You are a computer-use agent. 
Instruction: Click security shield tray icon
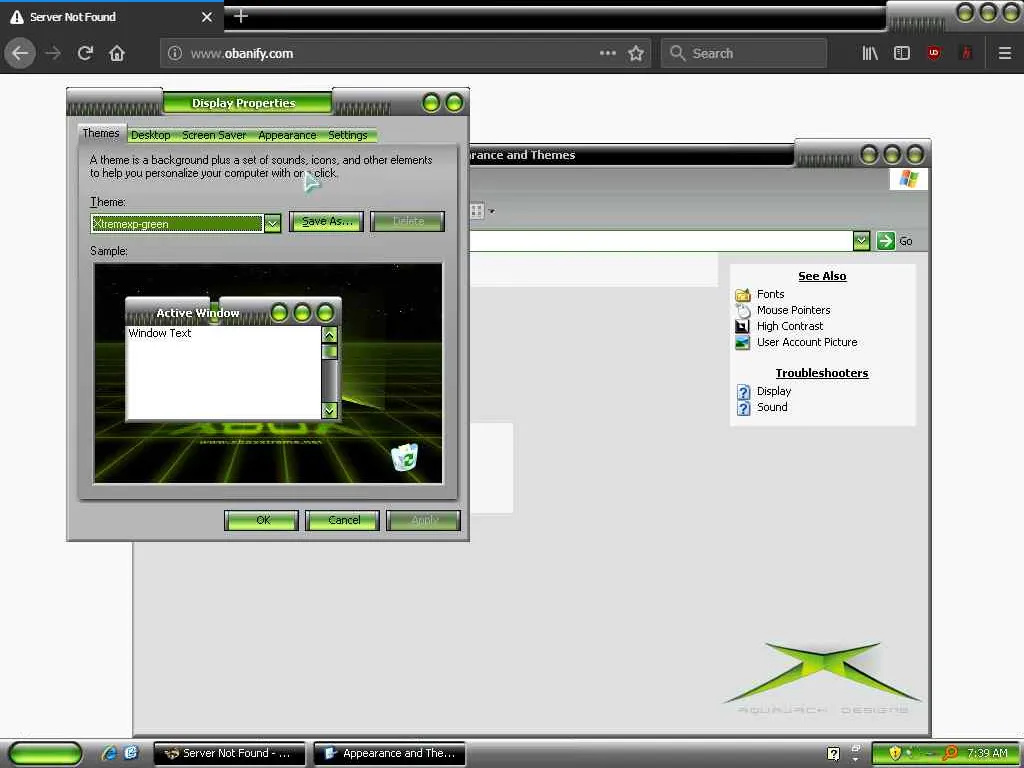point(895,753)
